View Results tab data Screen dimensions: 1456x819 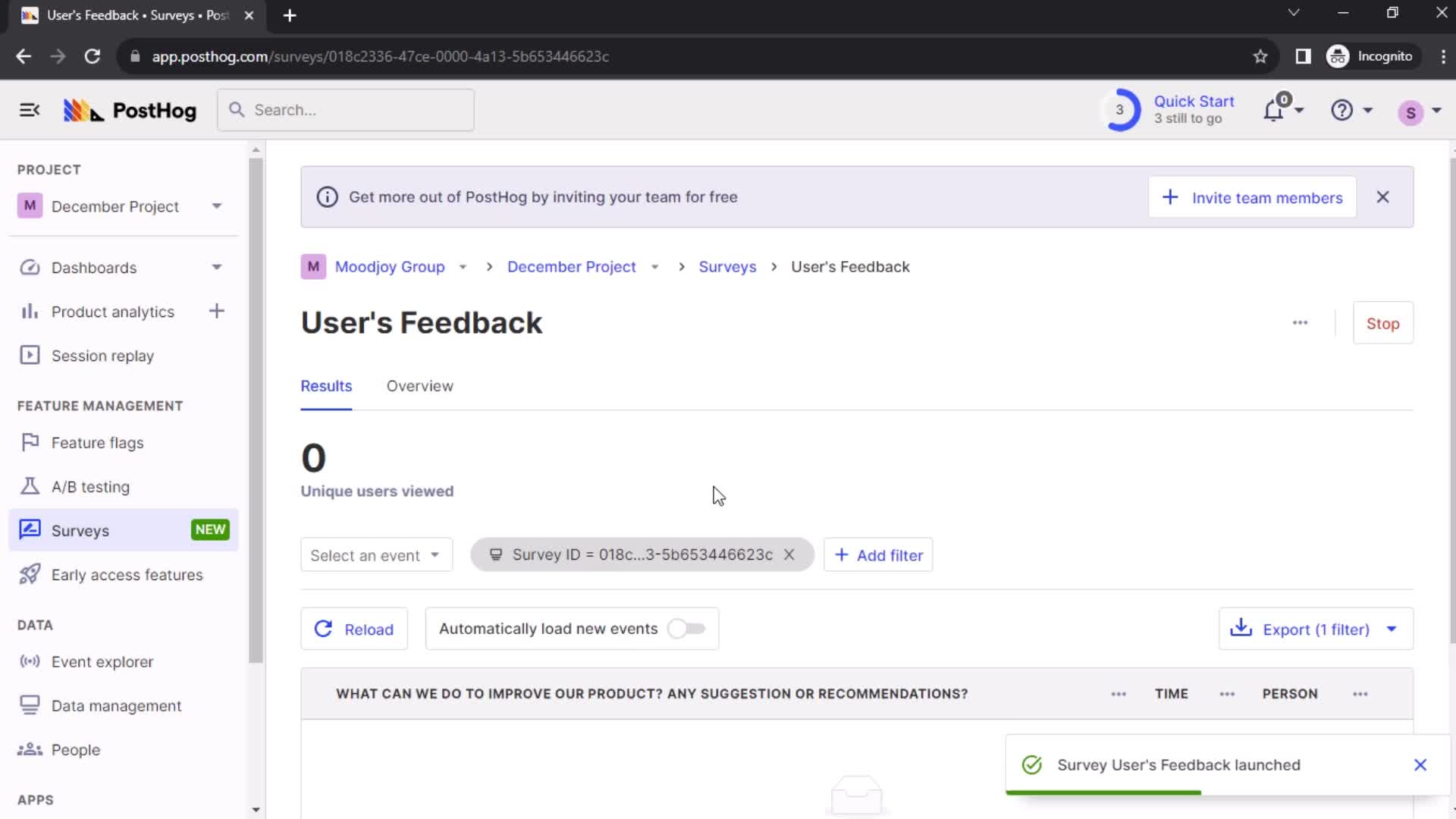click(327, 386)
